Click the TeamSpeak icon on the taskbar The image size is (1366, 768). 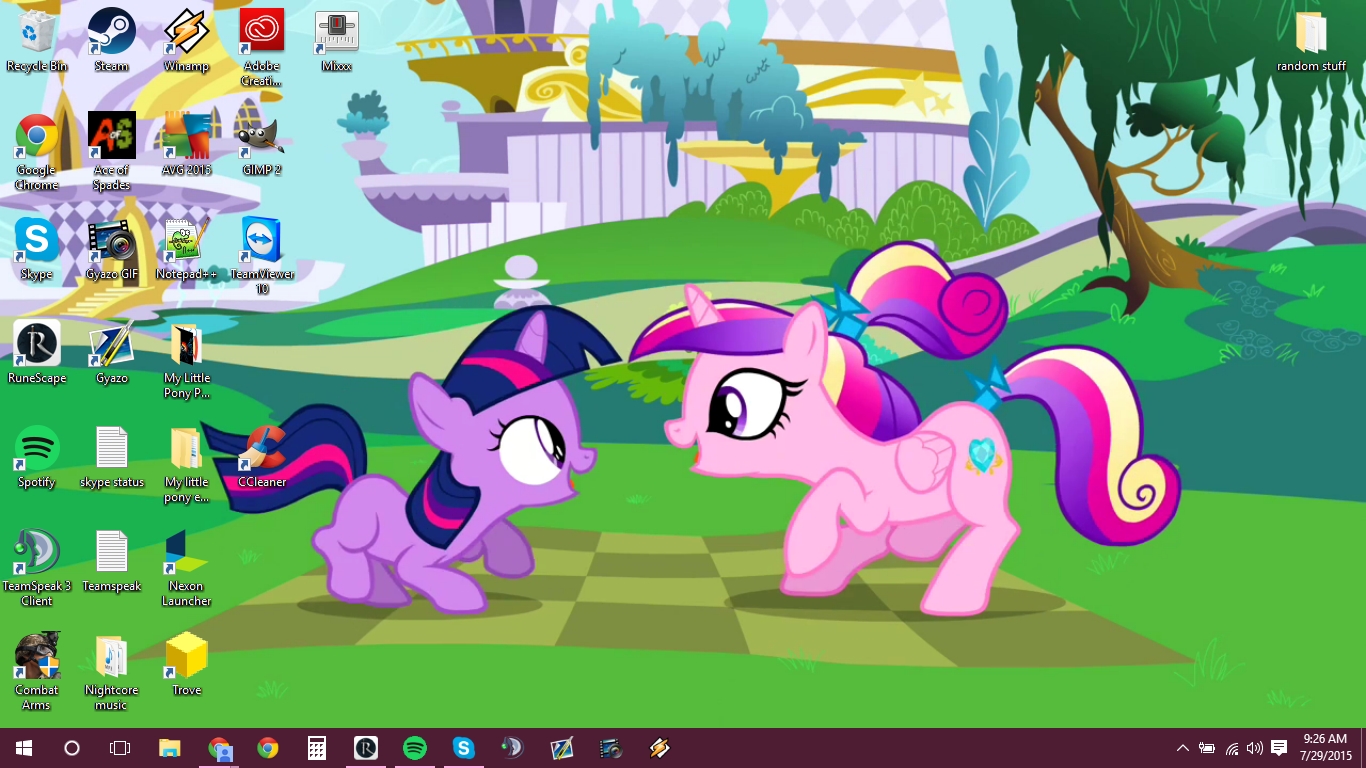(x=513, y=748)
